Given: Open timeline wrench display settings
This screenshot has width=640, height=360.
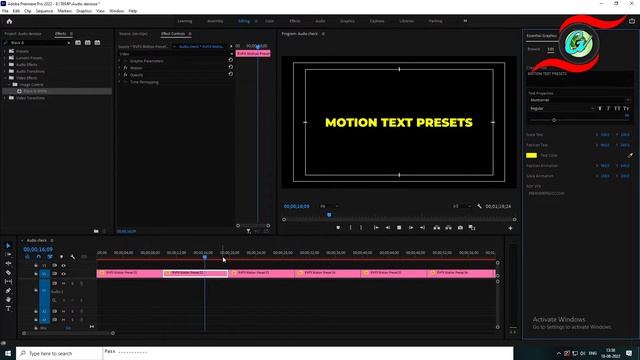Looking at the screenshot, I should 73,257.
